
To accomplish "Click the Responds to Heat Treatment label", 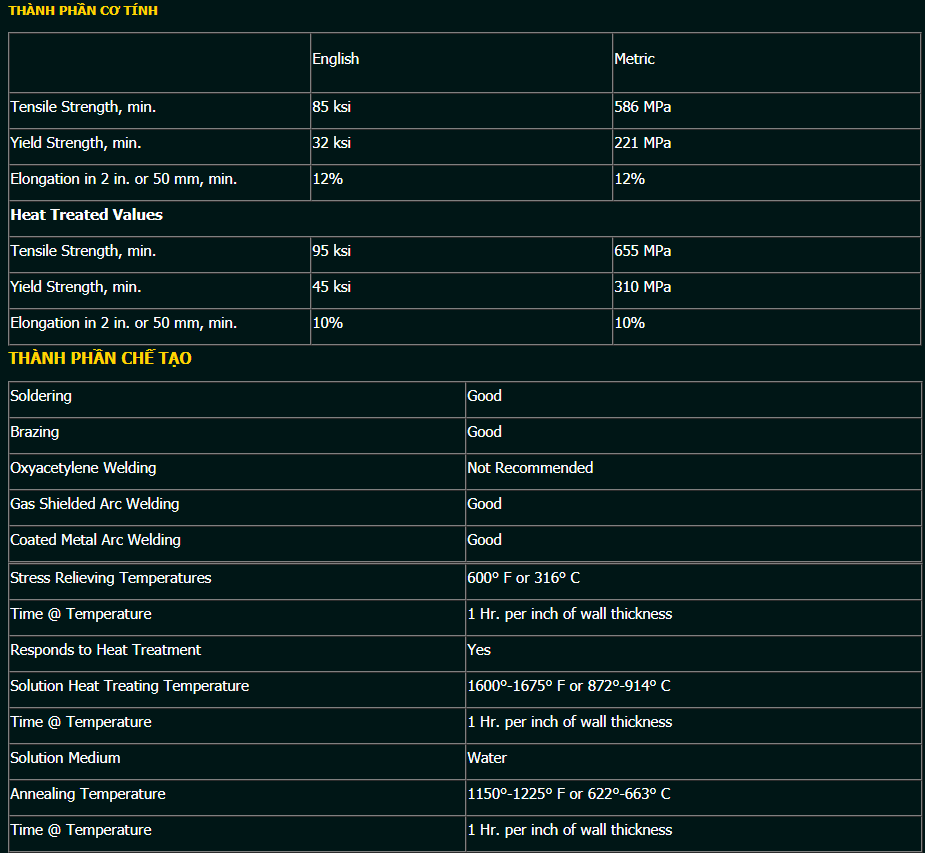I will [x=106, y=650].
